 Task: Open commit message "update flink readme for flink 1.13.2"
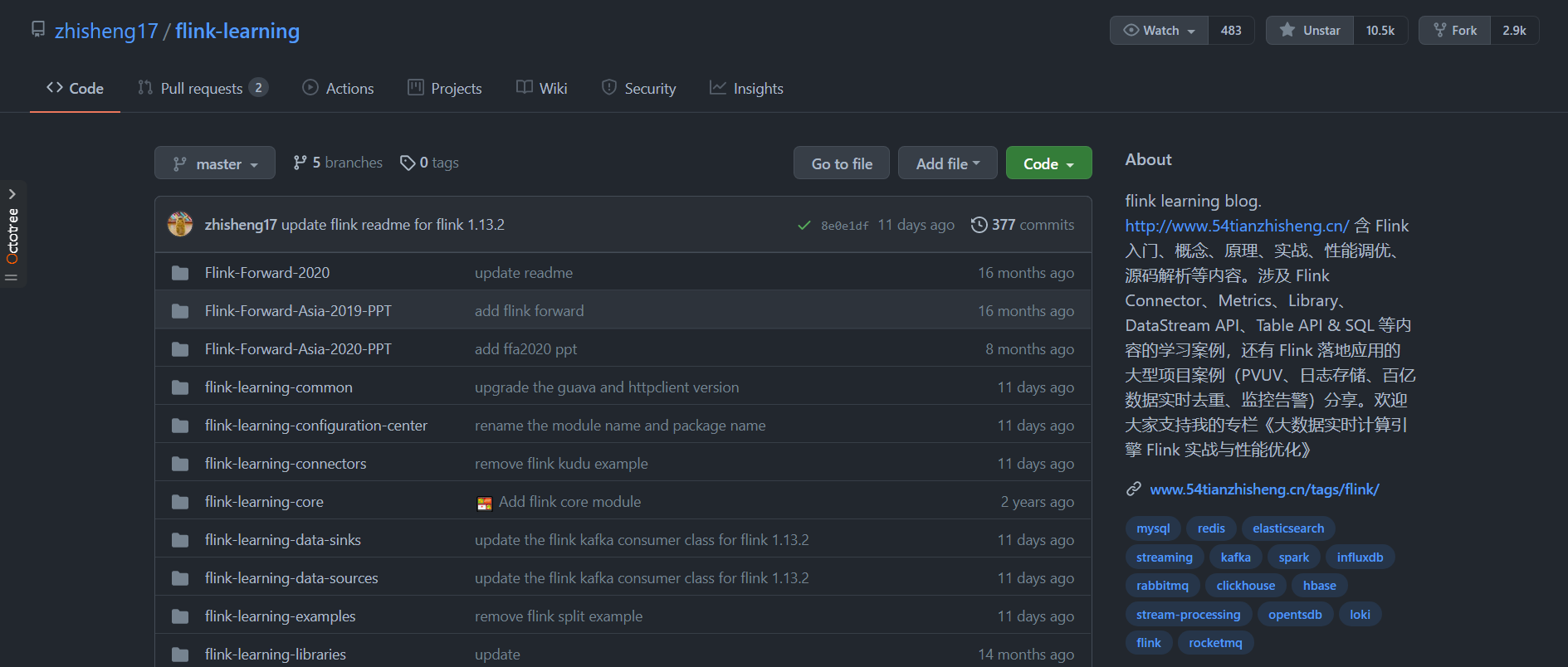(x=393, y=225)
